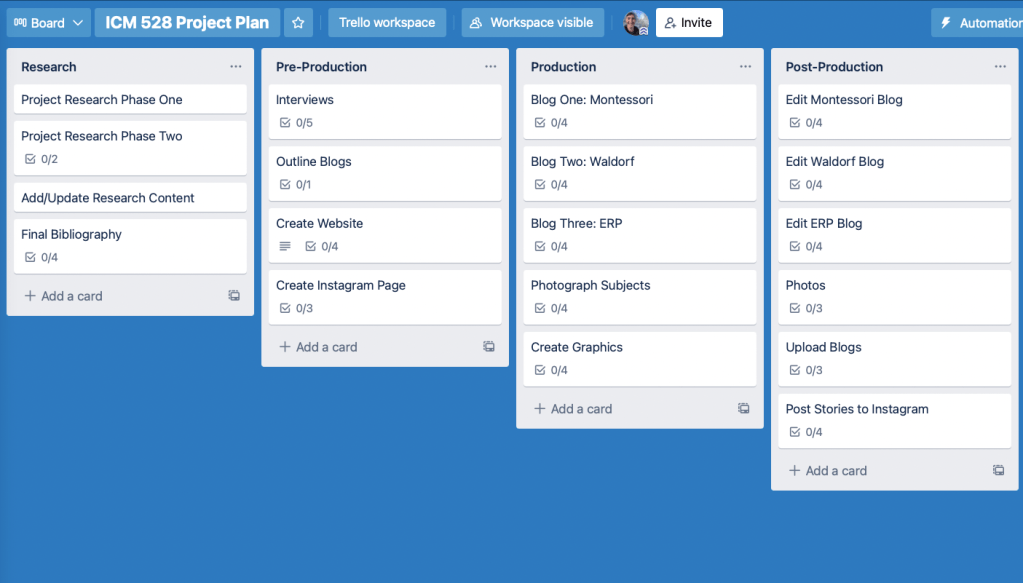Open the Workspace visible visibility dropdown
Screen dimensions: 1023x583
click(x=531, y=23)
